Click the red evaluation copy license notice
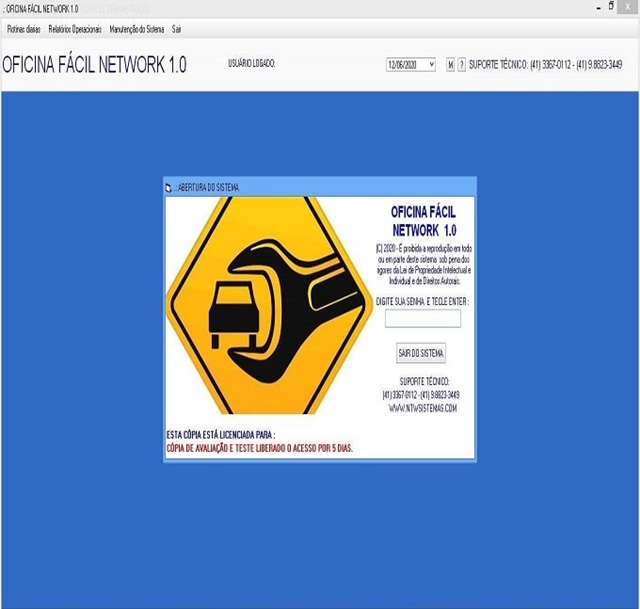The image size is (640, 609). 259,448
